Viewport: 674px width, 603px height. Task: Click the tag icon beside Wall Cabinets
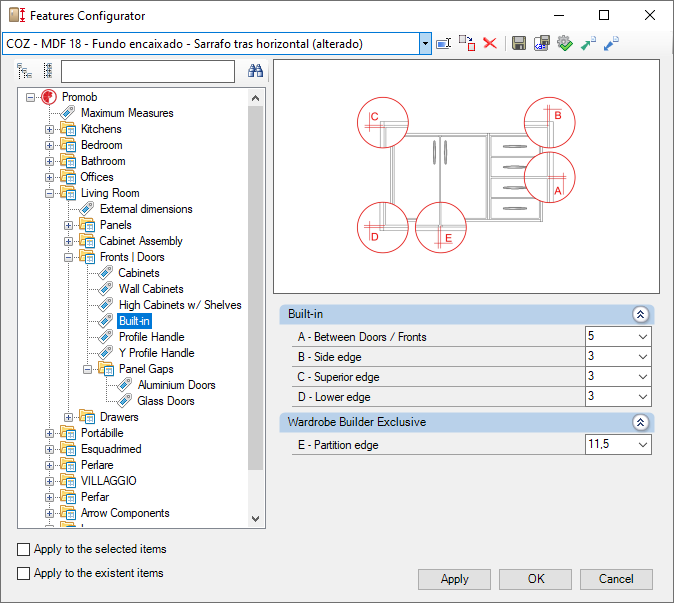(105, 289)
